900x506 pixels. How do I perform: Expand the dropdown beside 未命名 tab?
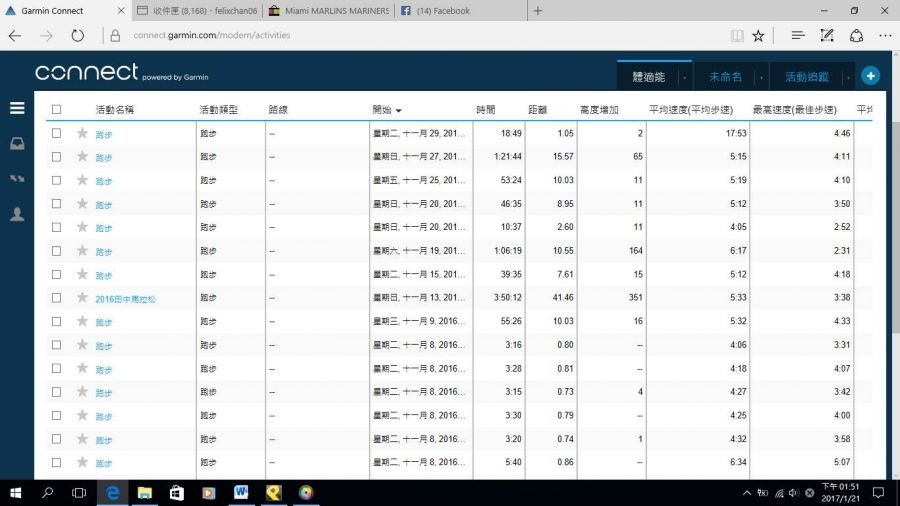pos(761,77)
